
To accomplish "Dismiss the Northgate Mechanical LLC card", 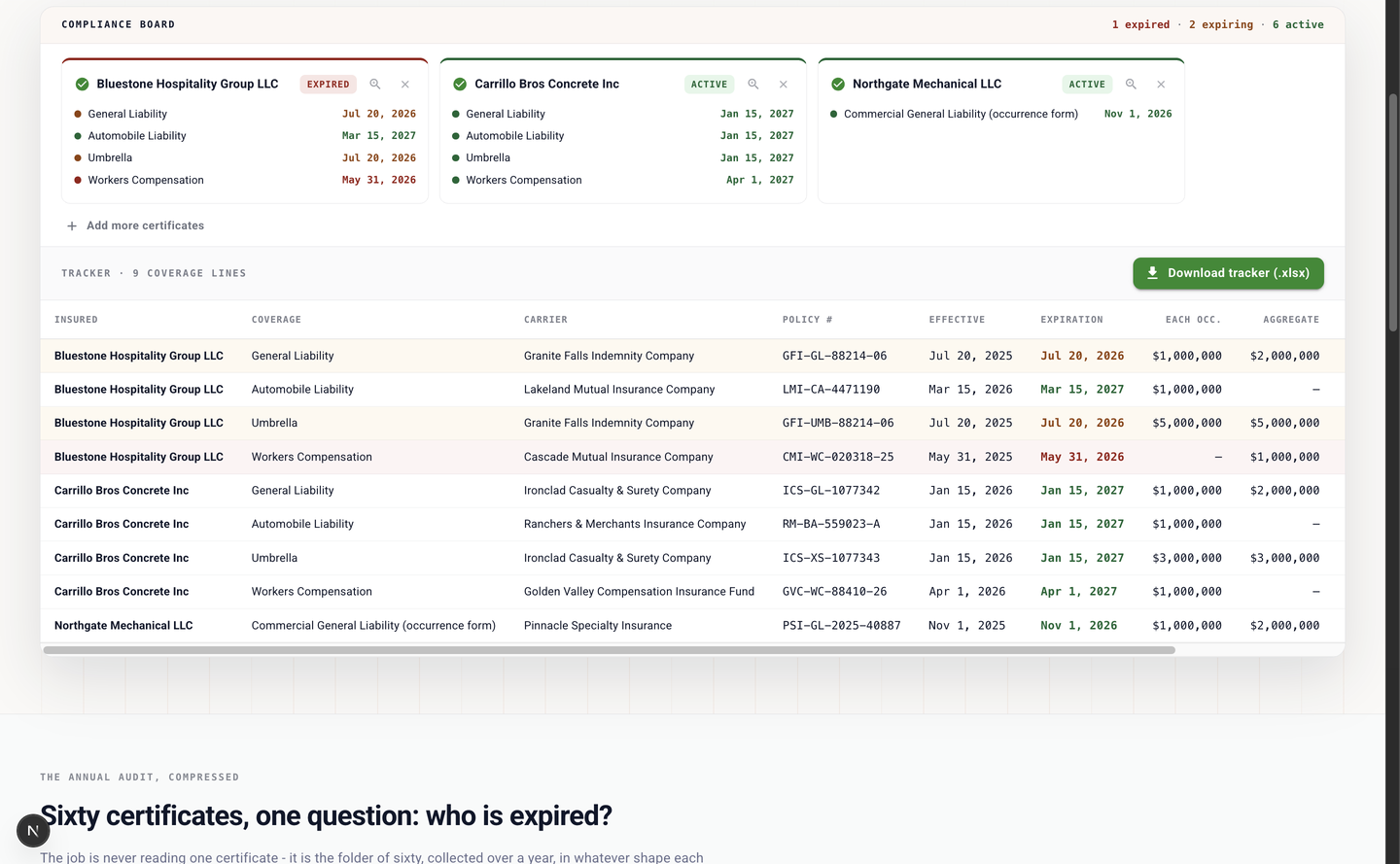I will coord(1161,85).
